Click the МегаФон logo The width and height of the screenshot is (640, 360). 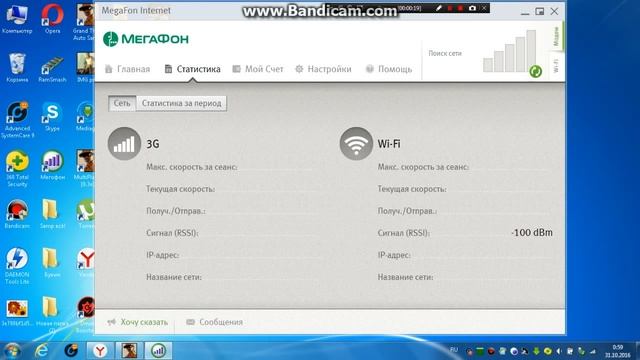pyautogui.click(x=146, y=39)
